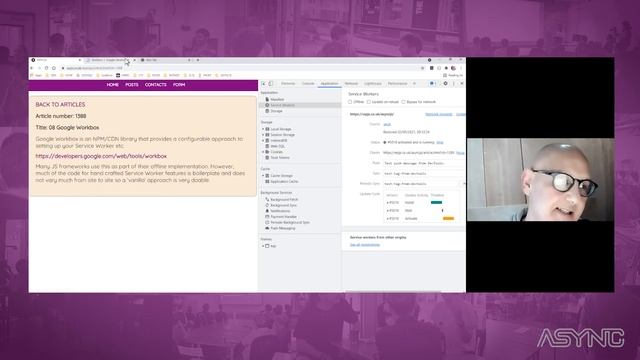Show more DevTools tabs with the chevron
The width and height of the screenshot is (640, 360).
click(x=414, y=84)
